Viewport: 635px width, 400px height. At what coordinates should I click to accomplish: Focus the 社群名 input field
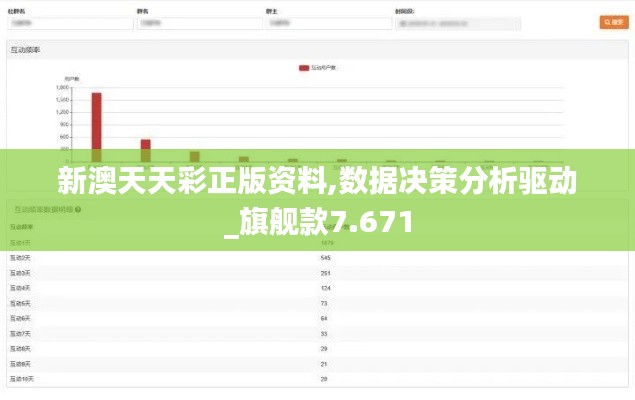70,23
